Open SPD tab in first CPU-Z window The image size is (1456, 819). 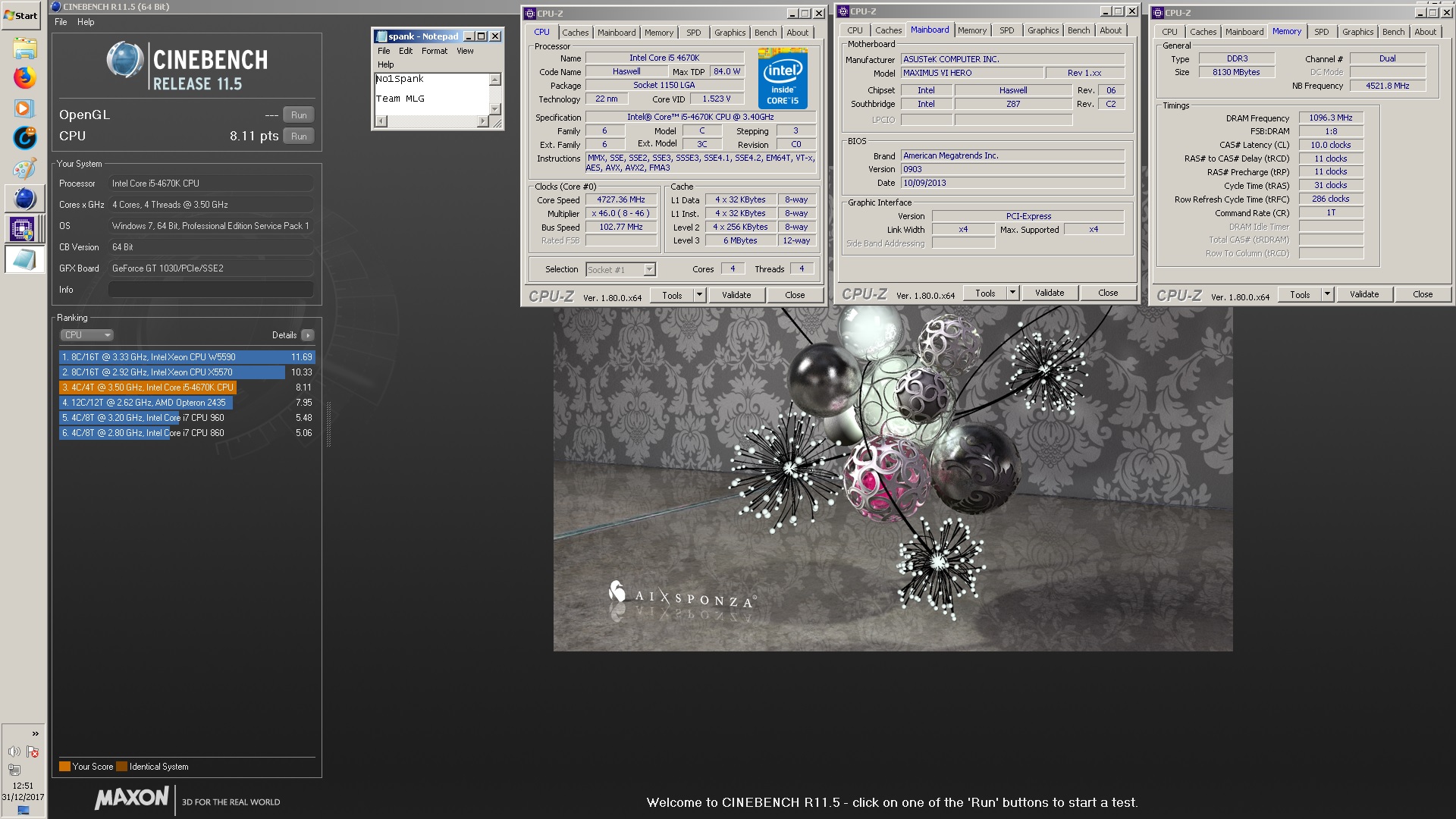pos(693,33)
